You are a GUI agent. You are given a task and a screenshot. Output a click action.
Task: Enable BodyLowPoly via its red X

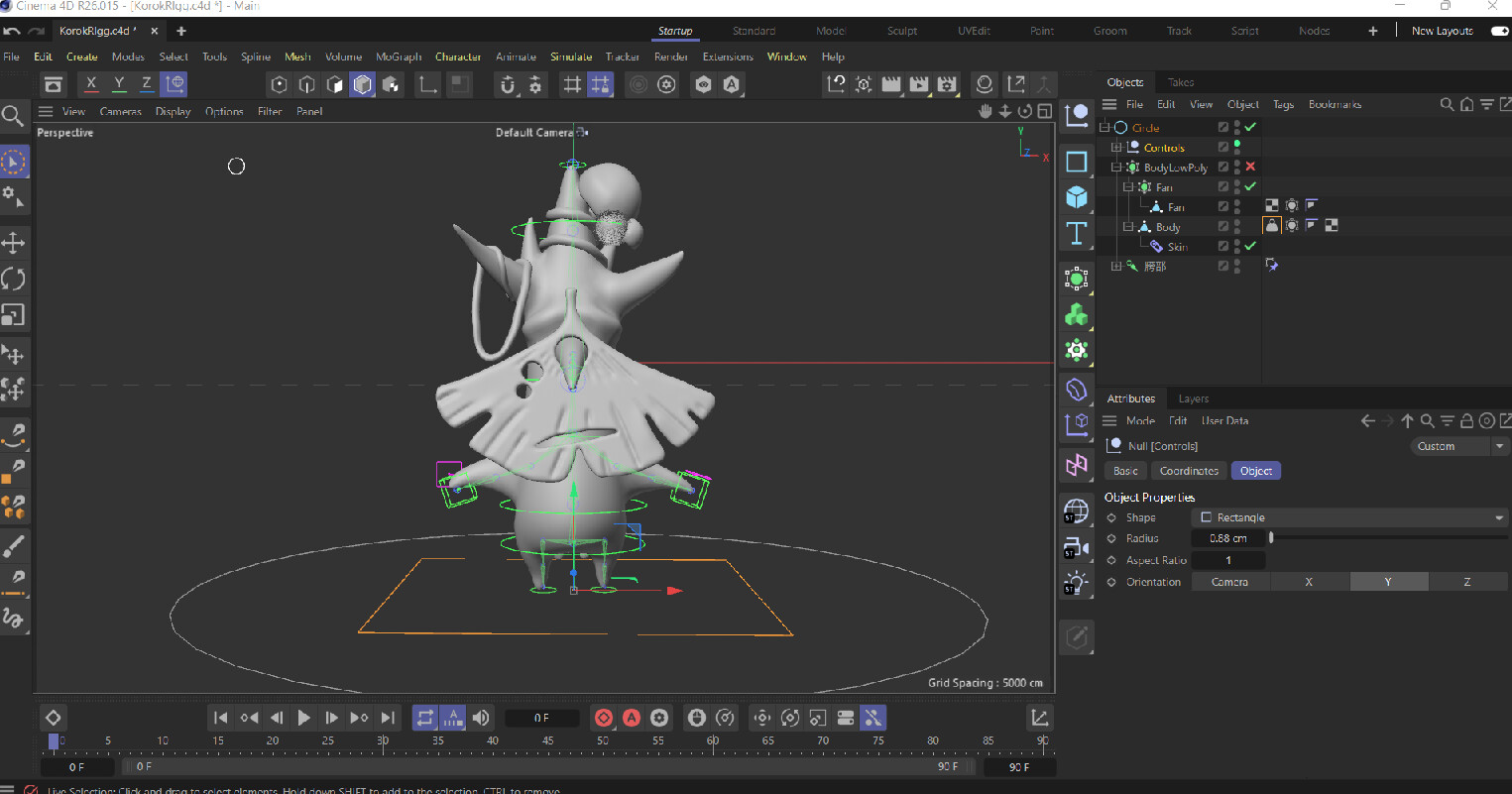point(1251,167)
